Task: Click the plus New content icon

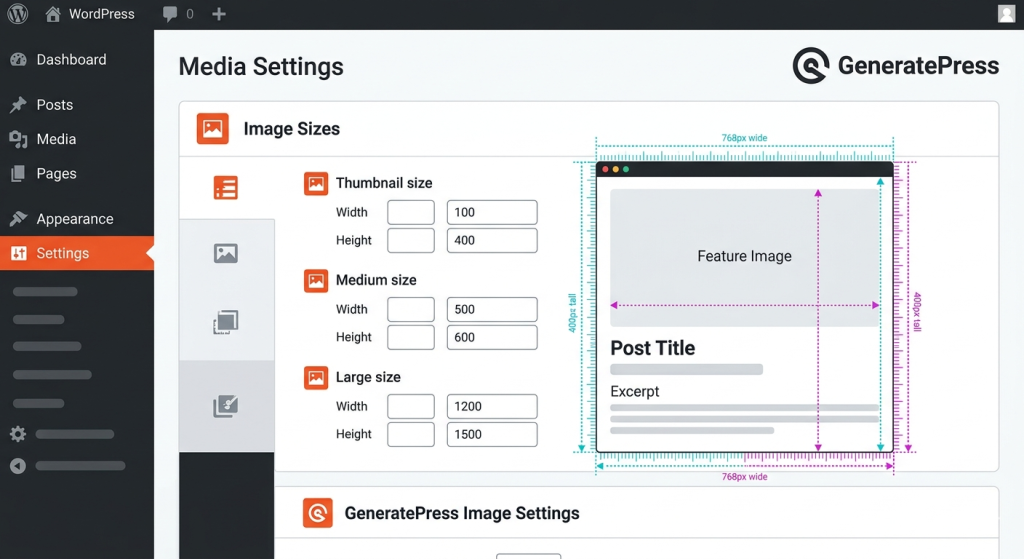Action: click(x=219, y=14)
